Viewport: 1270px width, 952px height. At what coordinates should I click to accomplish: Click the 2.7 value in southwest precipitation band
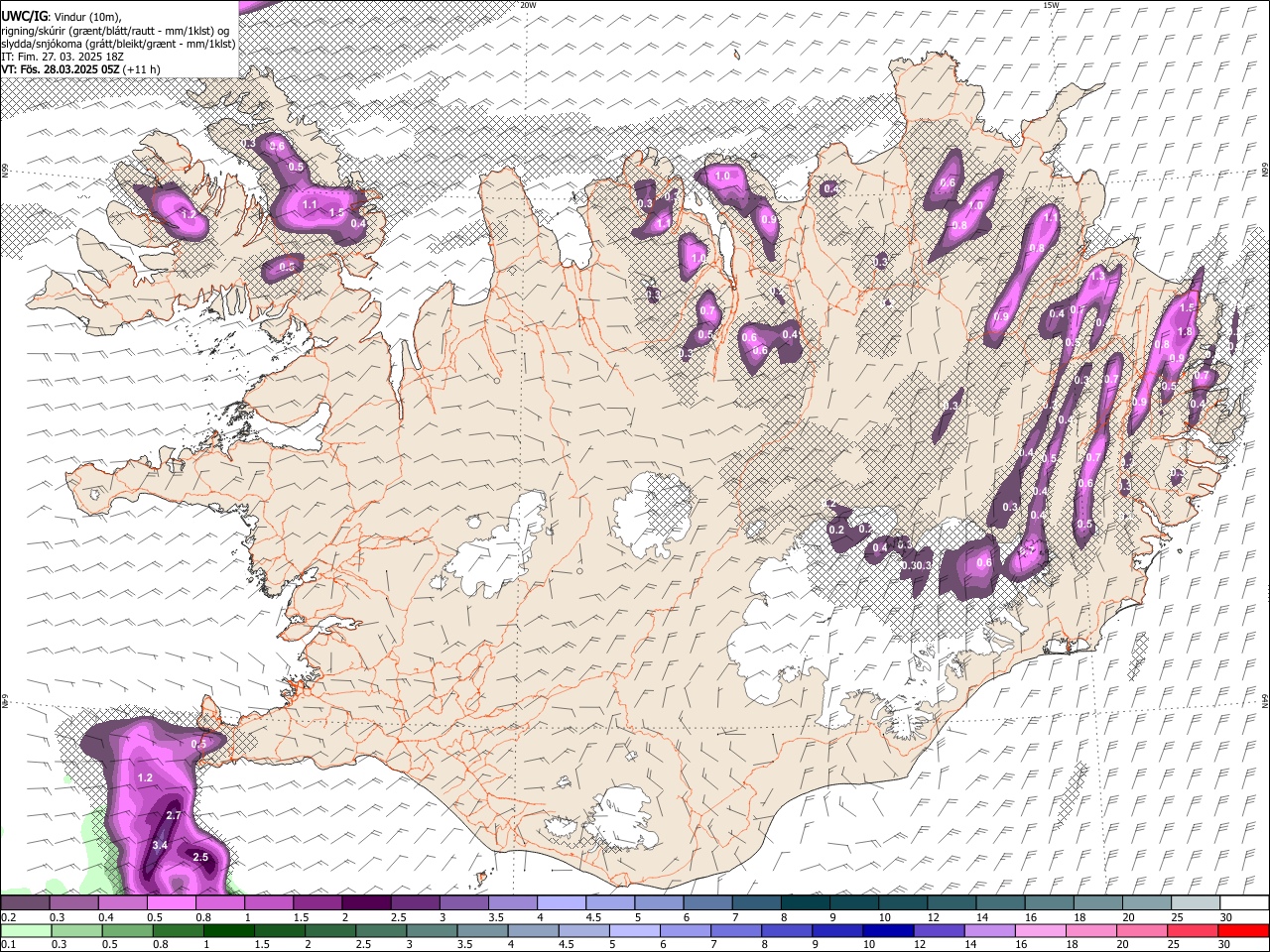(173, 815)
